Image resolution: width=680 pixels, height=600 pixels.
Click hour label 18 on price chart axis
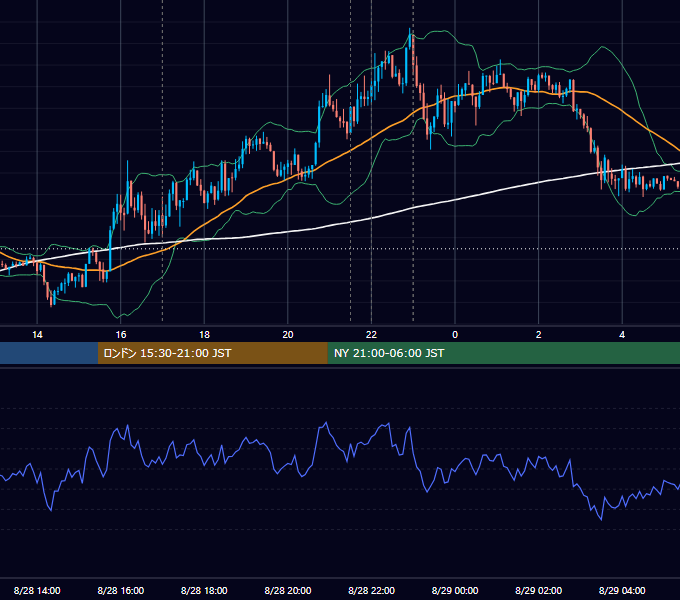click(204, 335)
